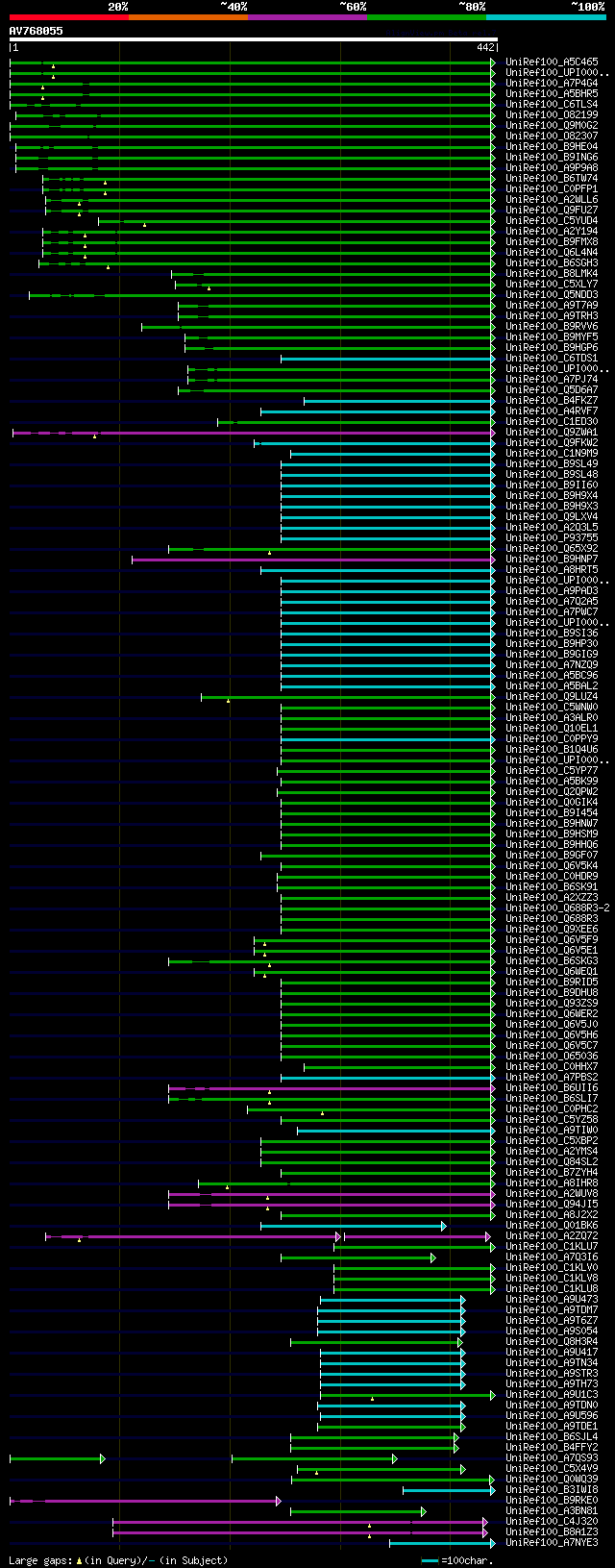
Task: Click hit label UniRef100_Q8H3R4
Action: [x=552, y=1342]
